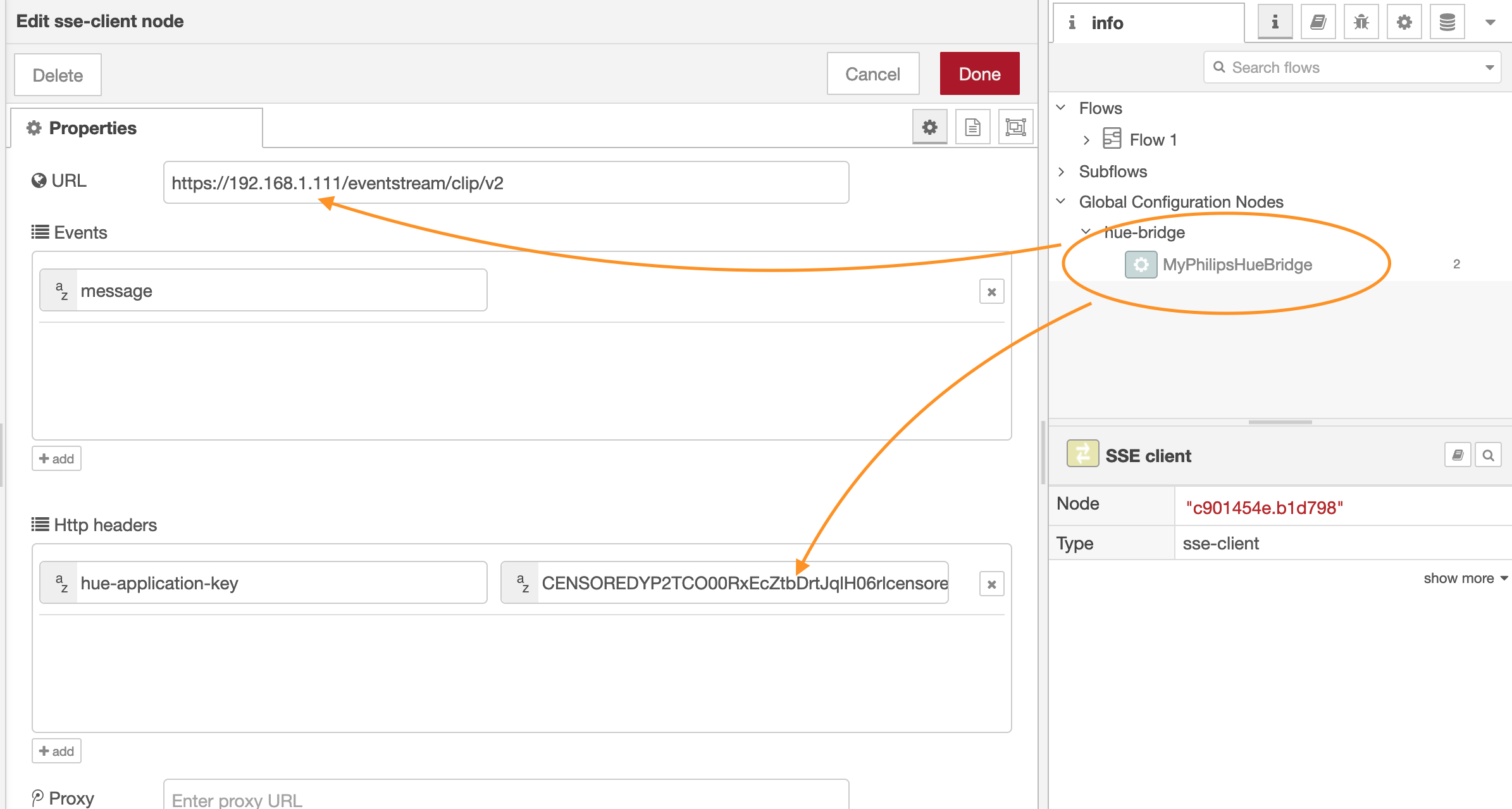The image size is (1512, 809).
Task: Collapse the Global Configuration Nodes section
Action: [x=1060, y=201]
